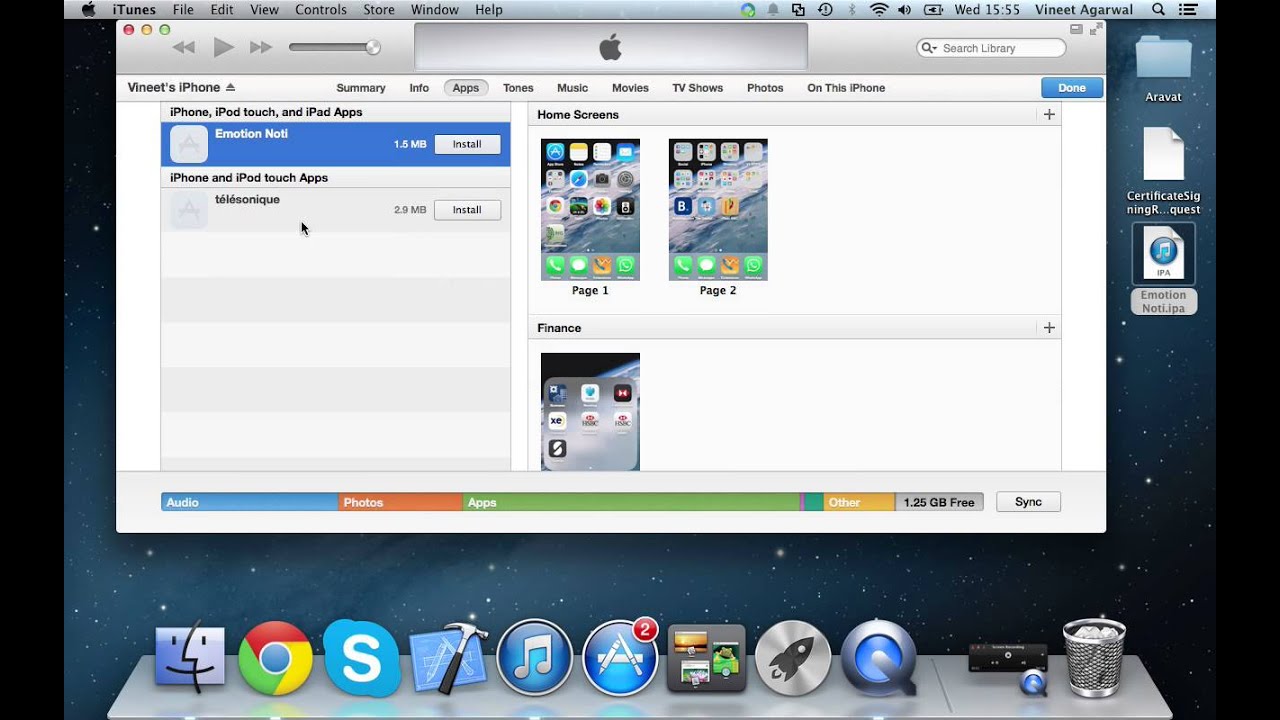Image resolution: width=1280 pixels, height=720 pixels.
Task: Add a new Home Screens page
Action: tap(1049, 114)
